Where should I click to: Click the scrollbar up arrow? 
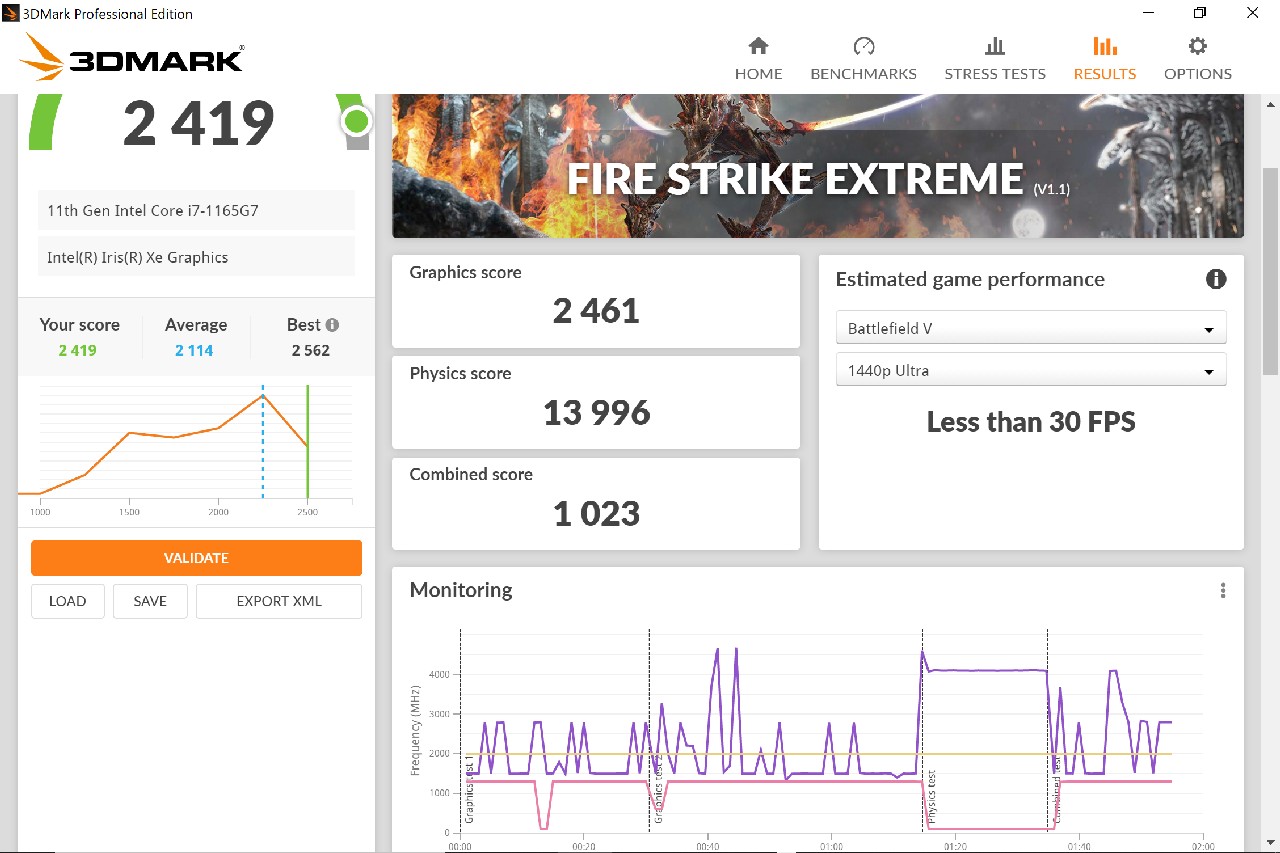click(1271, 103)
